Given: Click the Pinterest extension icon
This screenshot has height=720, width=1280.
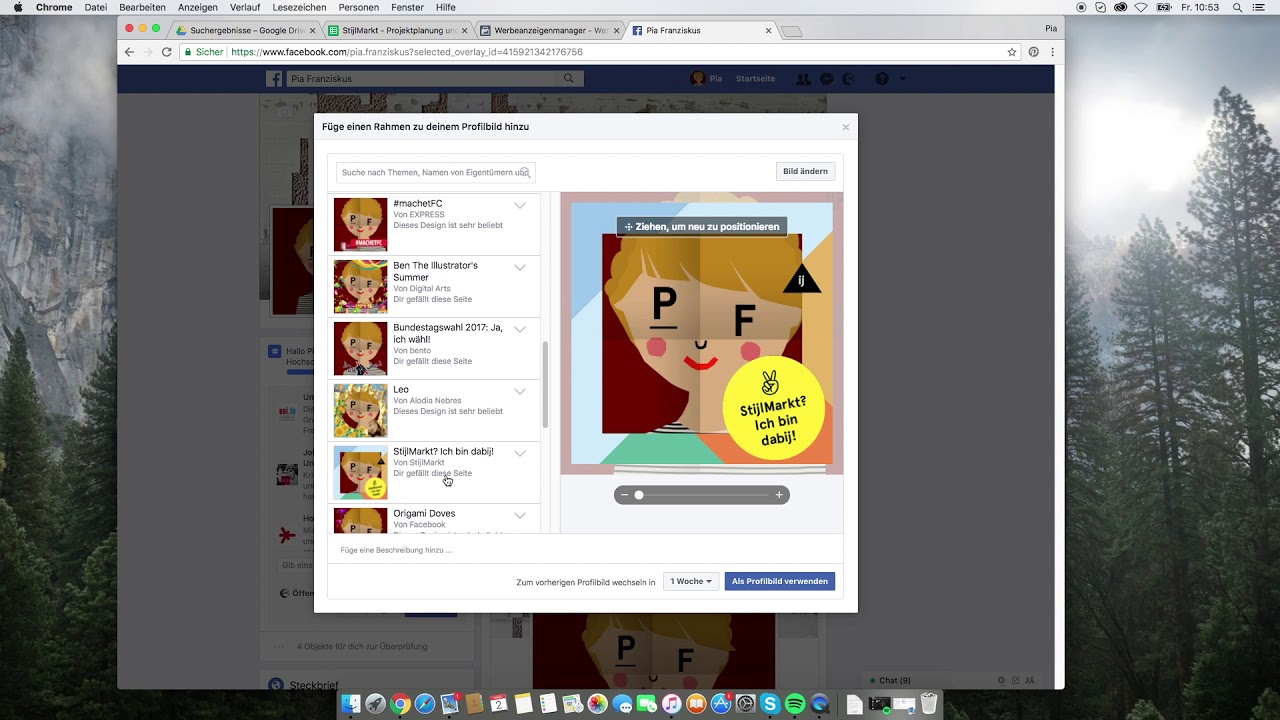Looking at the screenshot, I should tap(1033, 52).
